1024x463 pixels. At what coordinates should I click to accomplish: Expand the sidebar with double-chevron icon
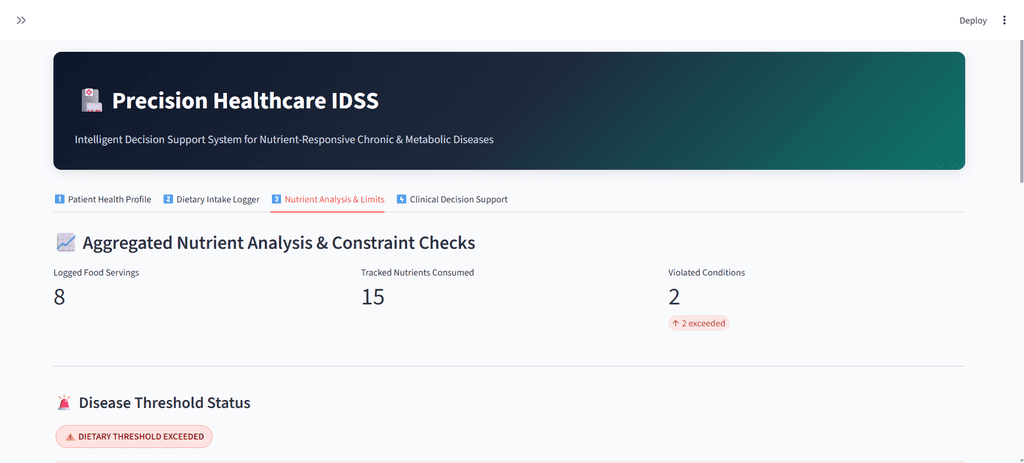22,20
